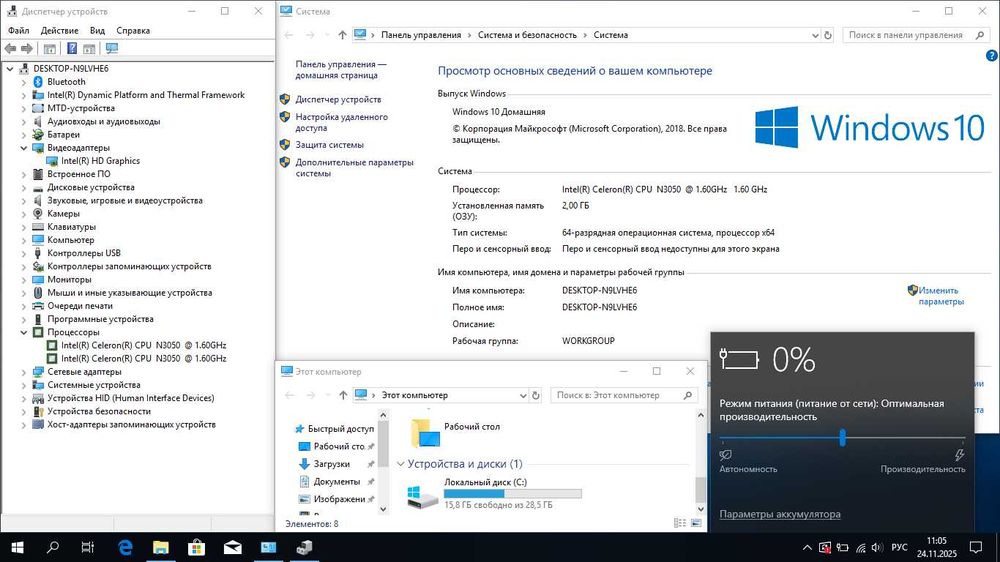Collapse the DESKTOP-N9LVHE6 root node
The width and height of the screenshot is (1000, 562).
(10, 68)
